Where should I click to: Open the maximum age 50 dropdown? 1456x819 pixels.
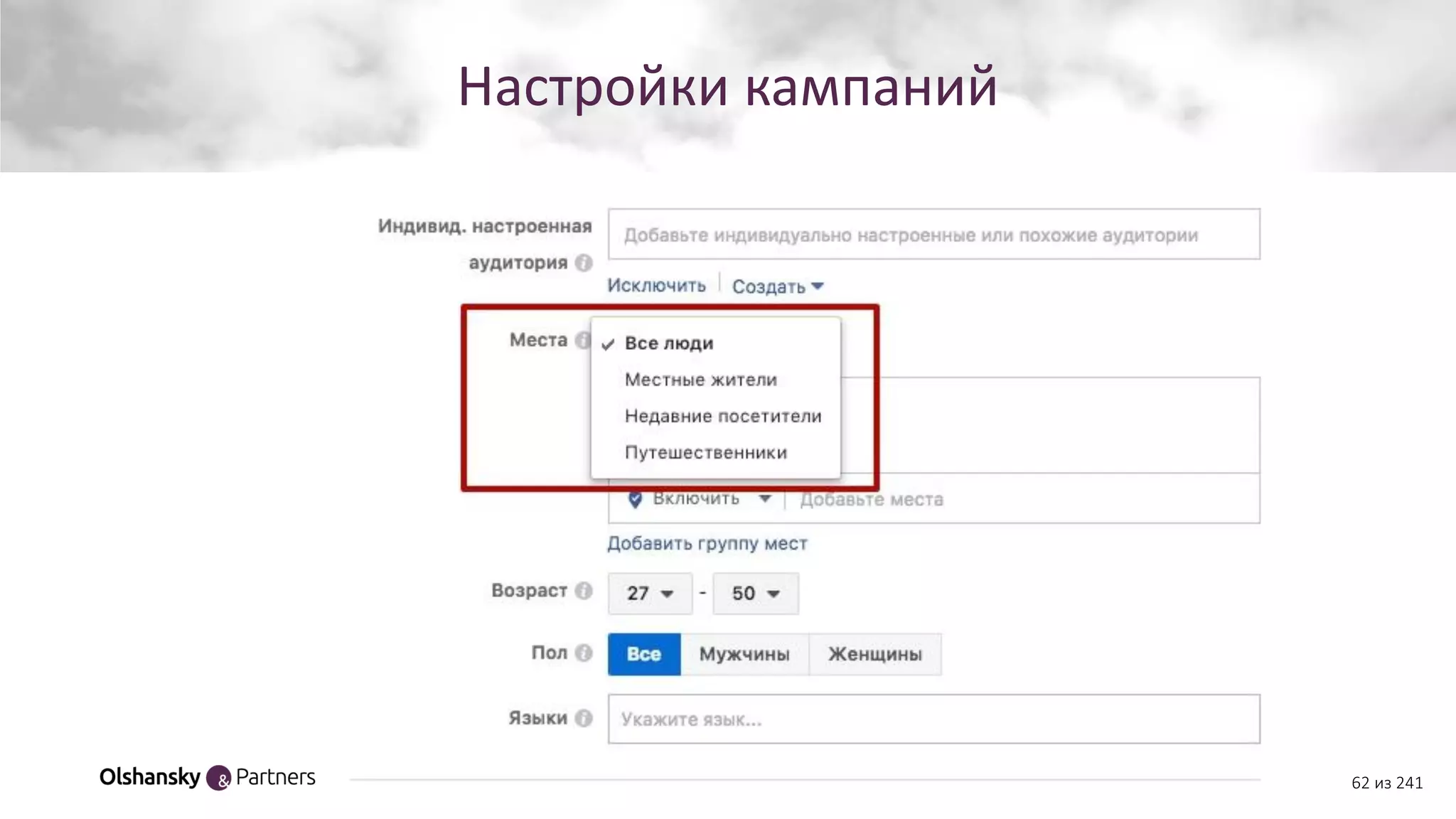[x=756, y=593]
